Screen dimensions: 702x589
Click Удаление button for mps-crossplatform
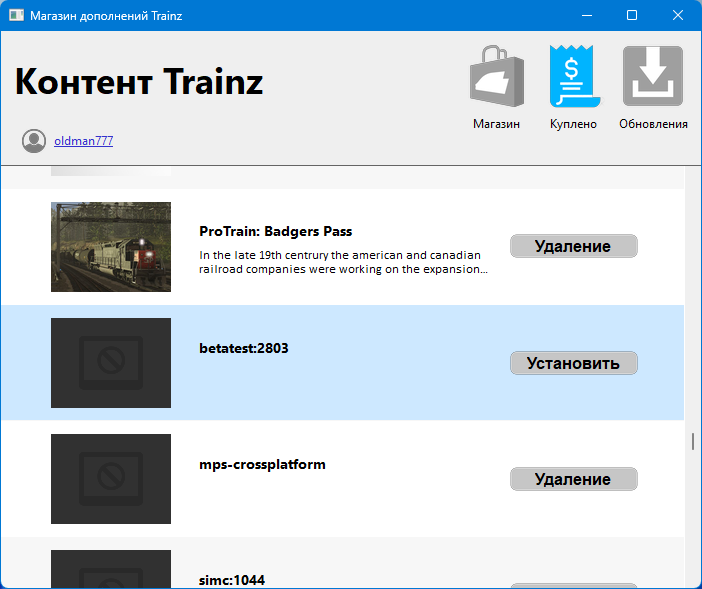(574, 479)
